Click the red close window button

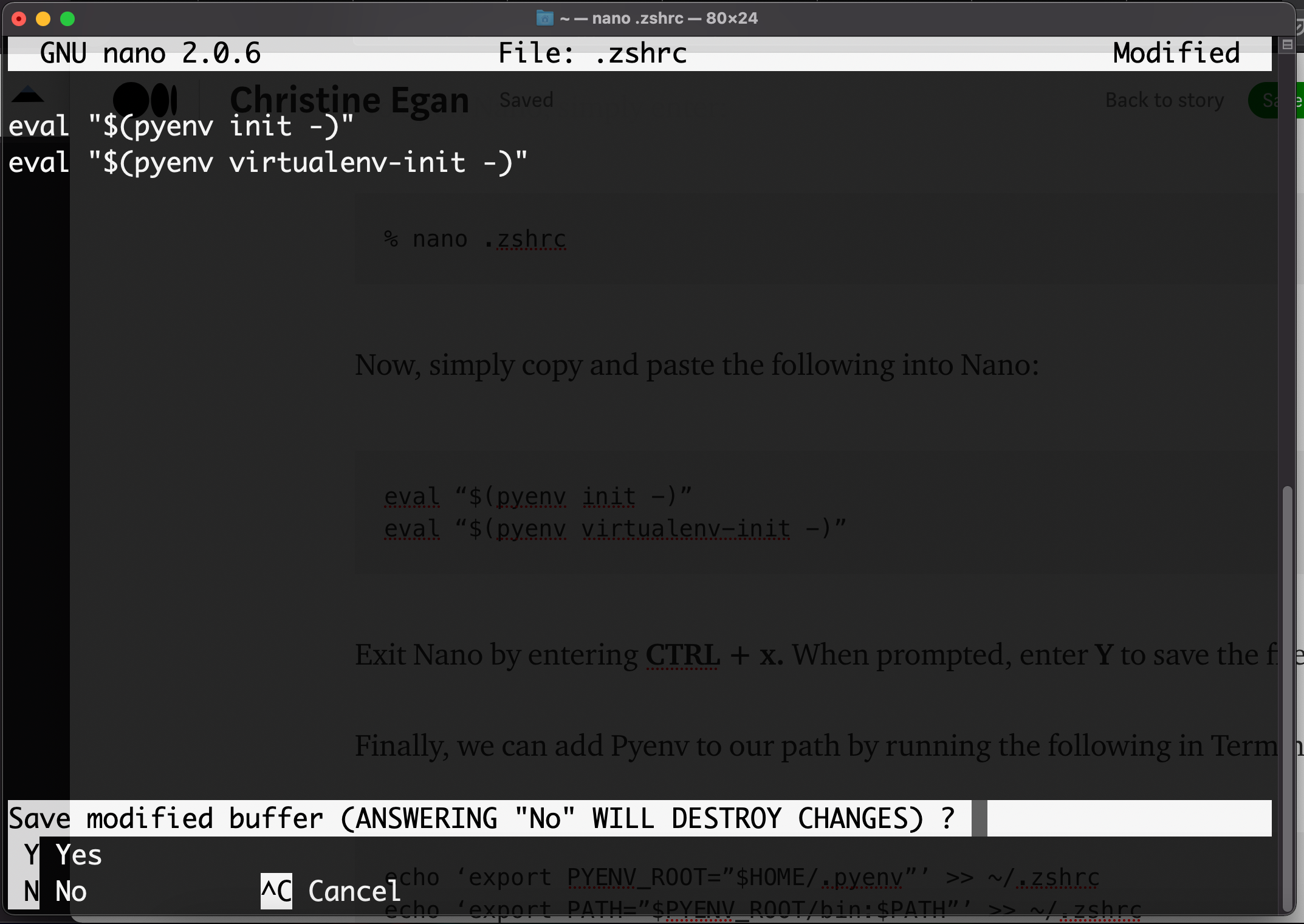tap(19, 19)
